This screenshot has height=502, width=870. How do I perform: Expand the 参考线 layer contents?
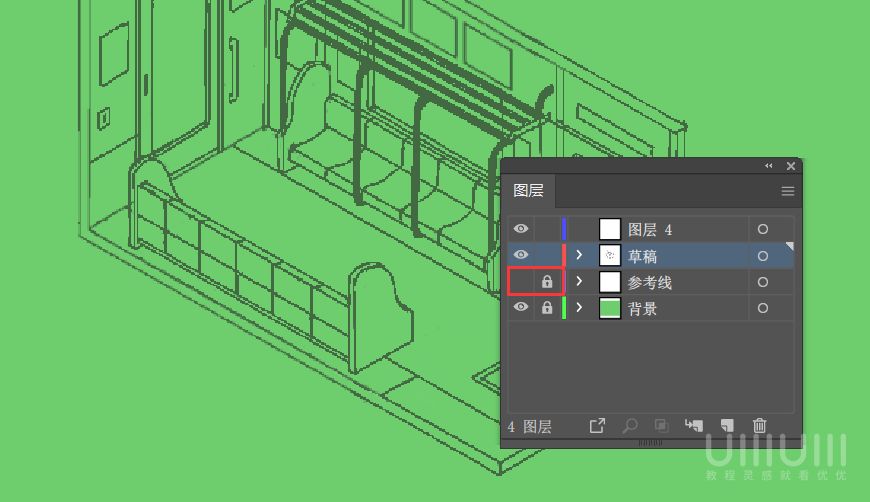pos(579,282)
